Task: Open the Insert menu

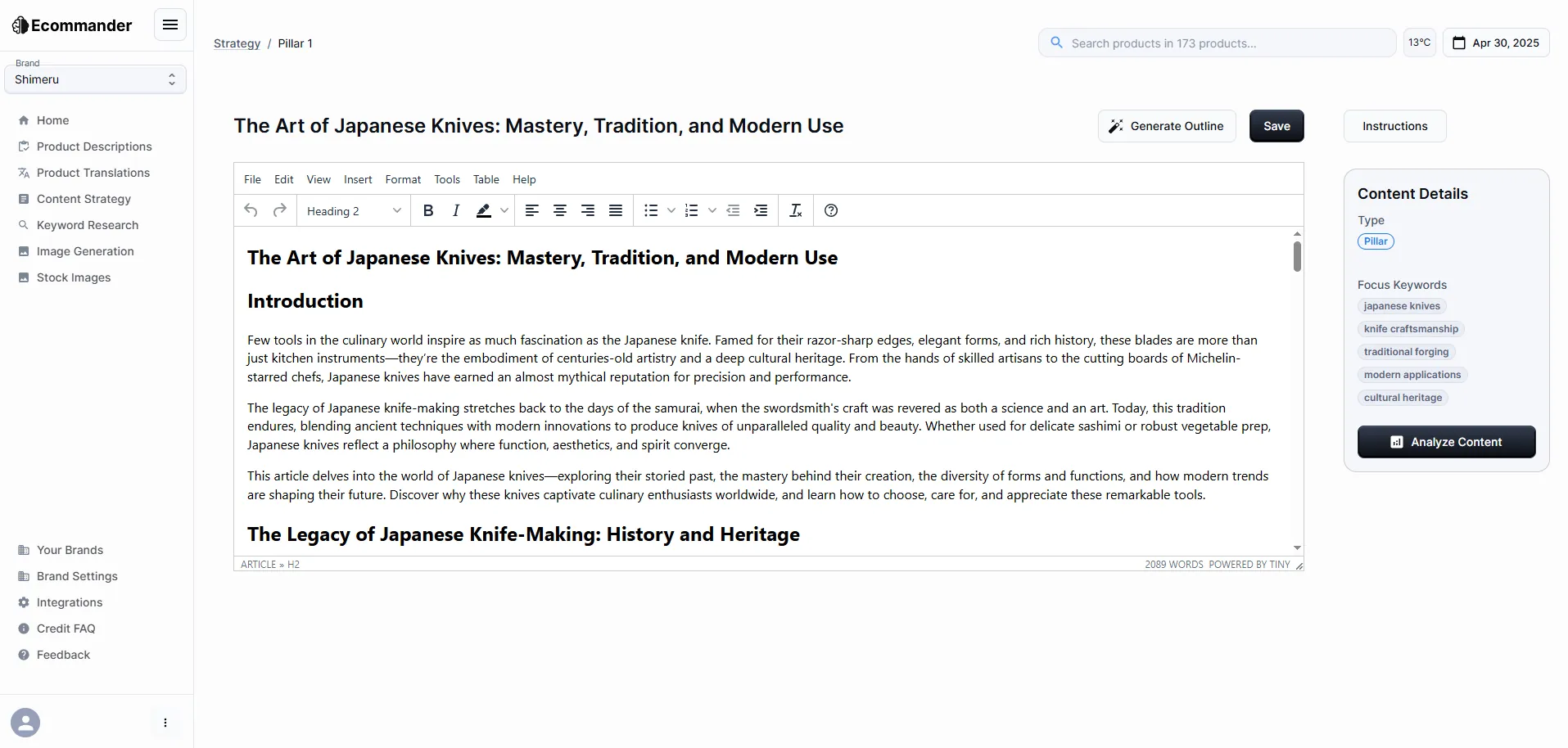Action: pyautogui.click(x=358, y=179)
